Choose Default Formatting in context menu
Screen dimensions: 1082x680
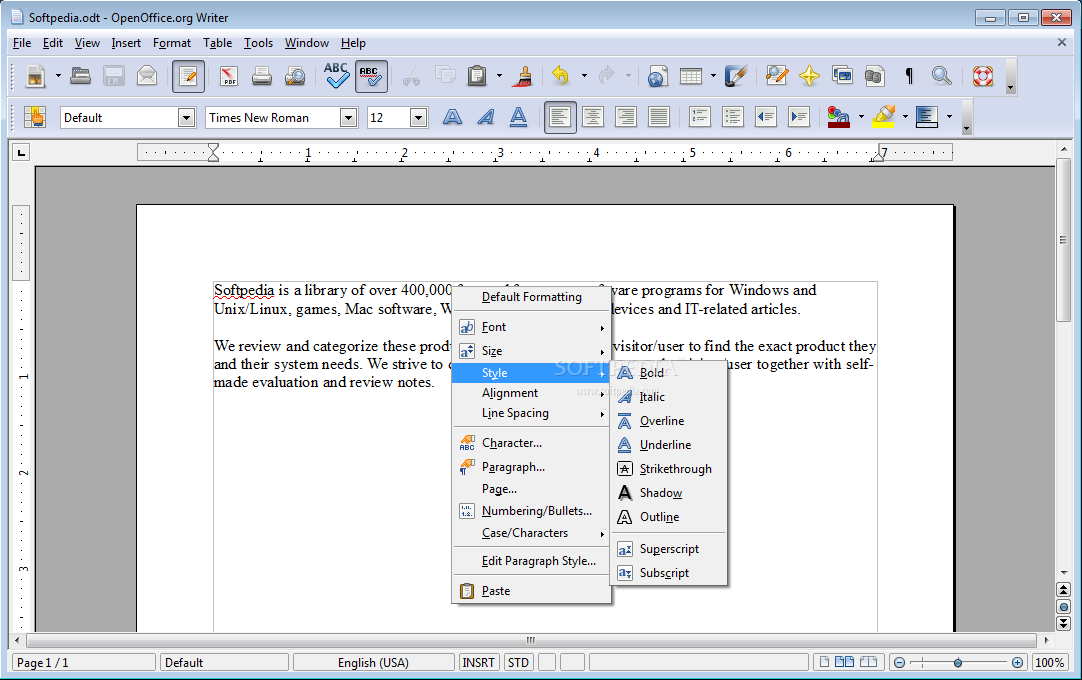click(x=531, y=297)
